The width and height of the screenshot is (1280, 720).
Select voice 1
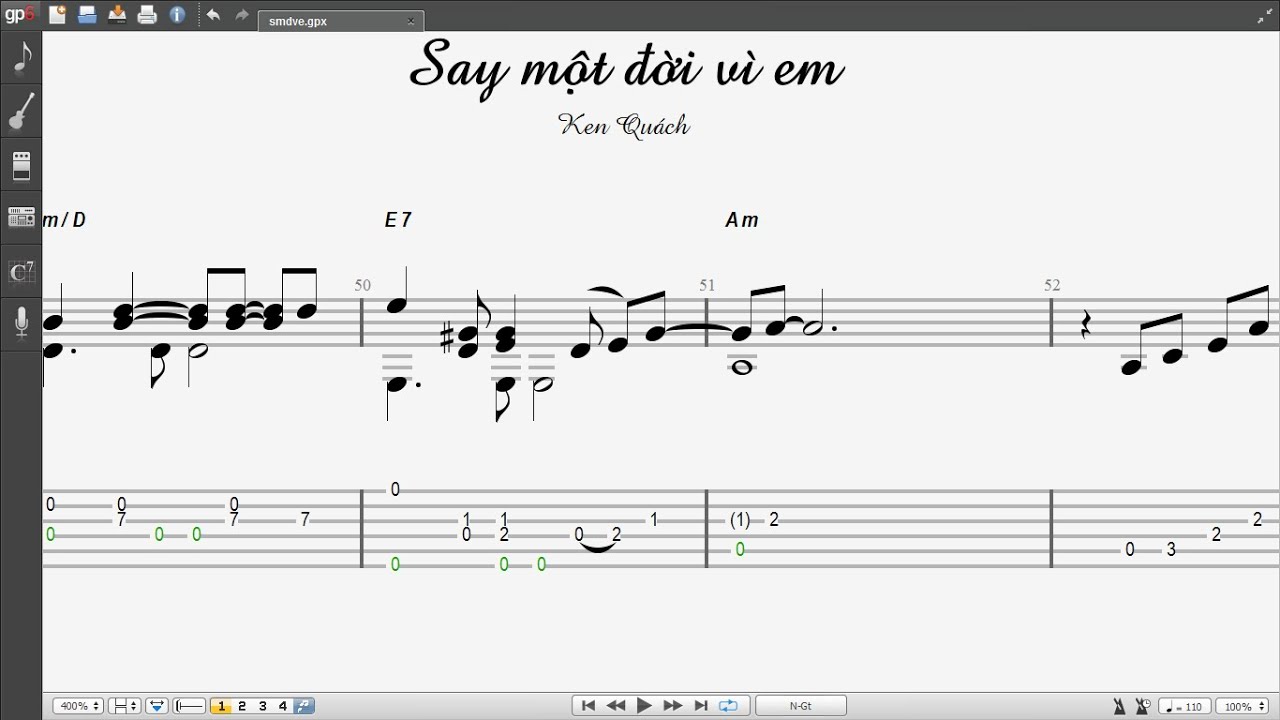pyautogui.click(x=221, y=706)
